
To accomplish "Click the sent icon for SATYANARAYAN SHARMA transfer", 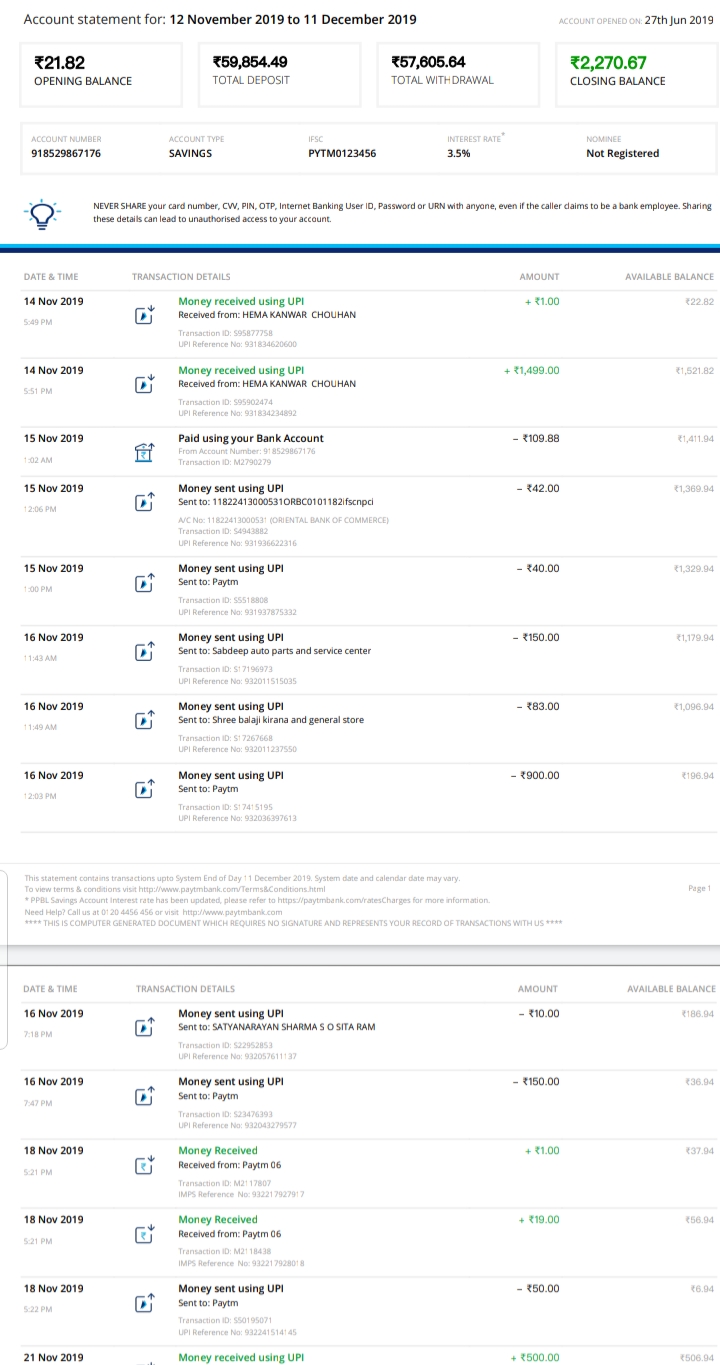I will pyautogui.click(x=145, y=1027).
